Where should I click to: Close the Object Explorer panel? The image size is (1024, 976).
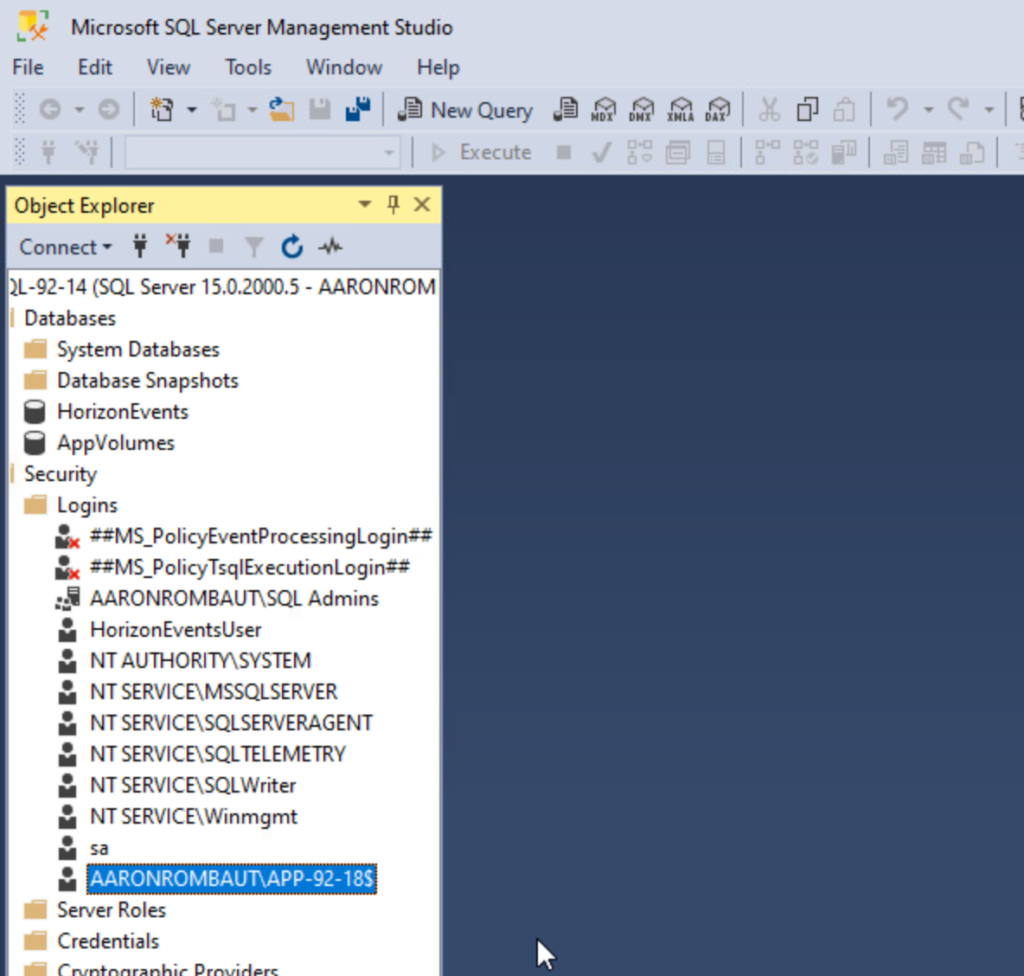[422, 205]
